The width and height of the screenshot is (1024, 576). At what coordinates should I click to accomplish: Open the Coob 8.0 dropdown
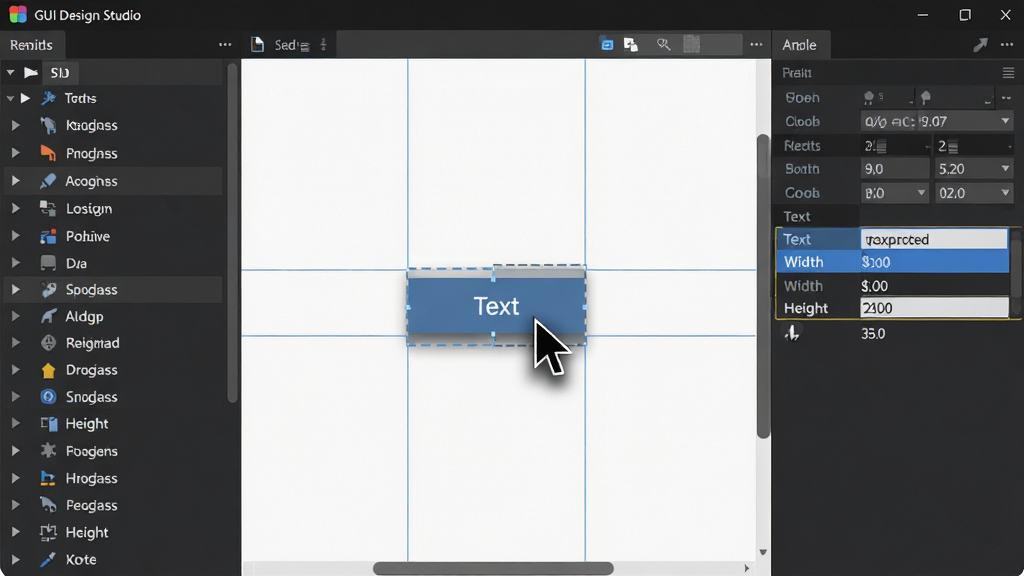[x=921, y=193]
